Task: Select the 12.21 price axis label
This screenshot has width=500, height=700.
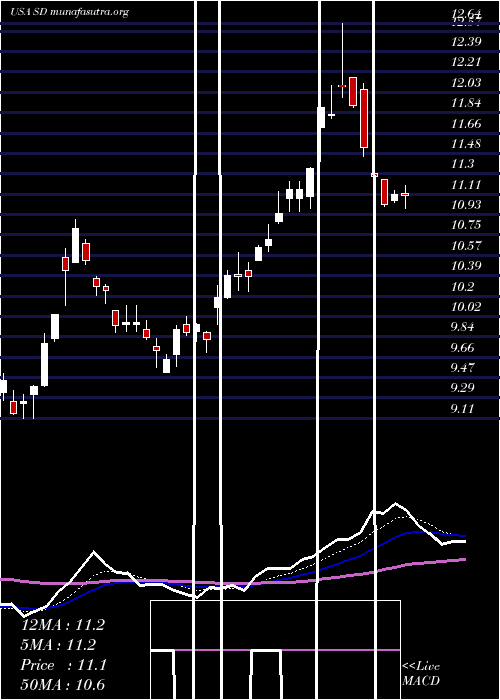Action: coord(466,62)
